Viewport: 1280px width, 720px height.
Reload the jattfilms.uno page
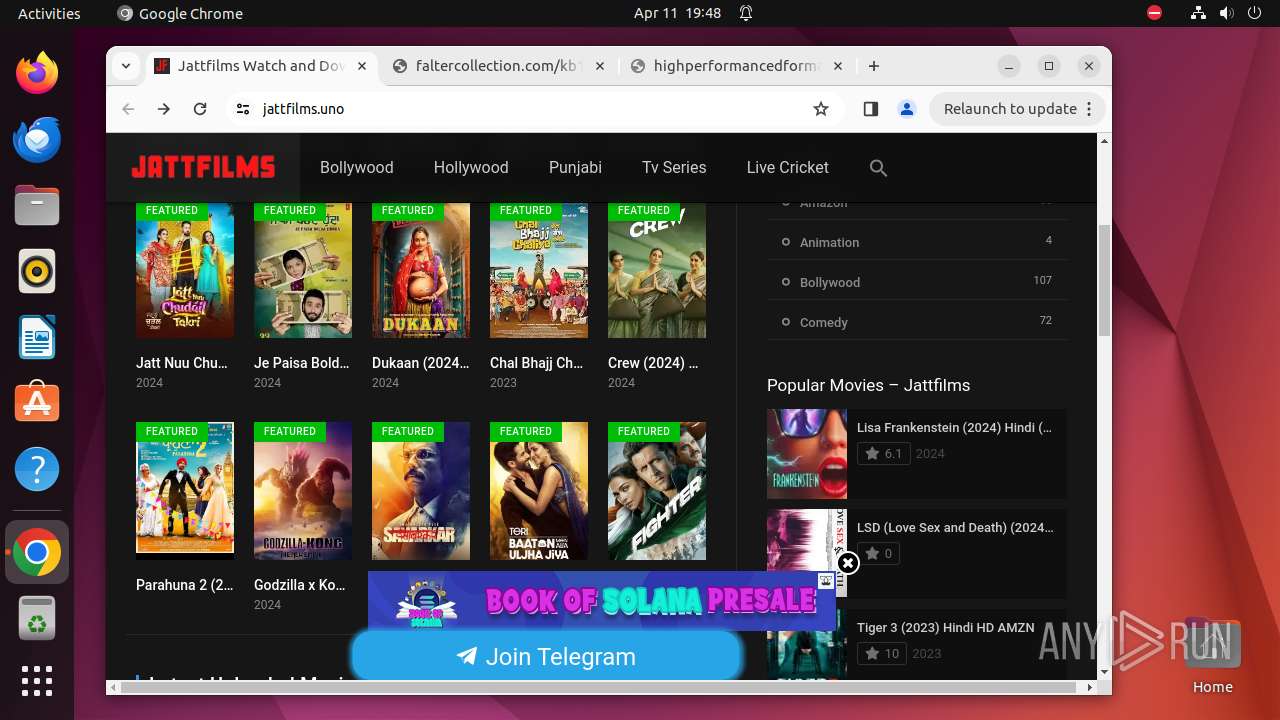coord(200,109)
